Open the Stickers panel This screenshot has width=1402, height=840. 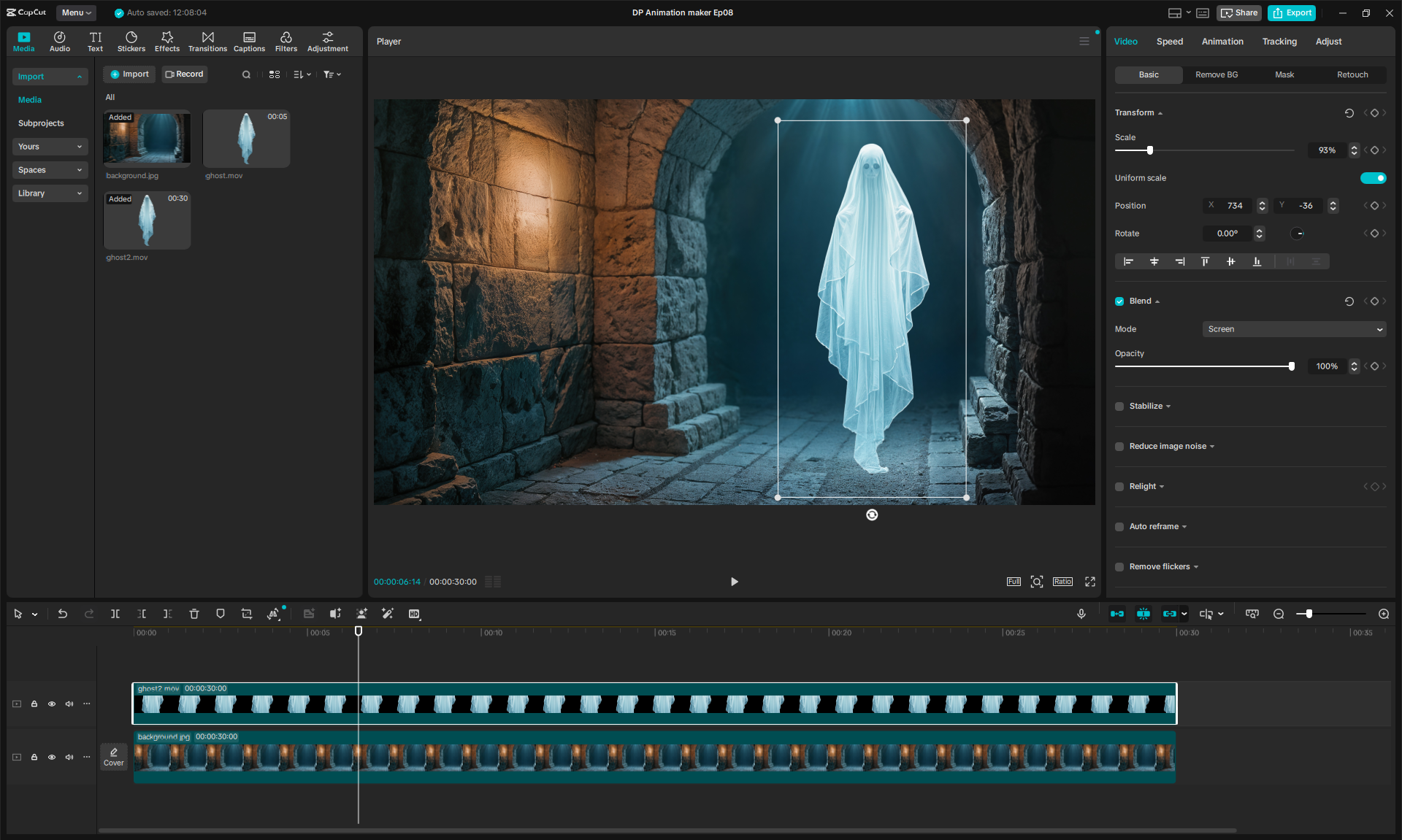[131, 42]
